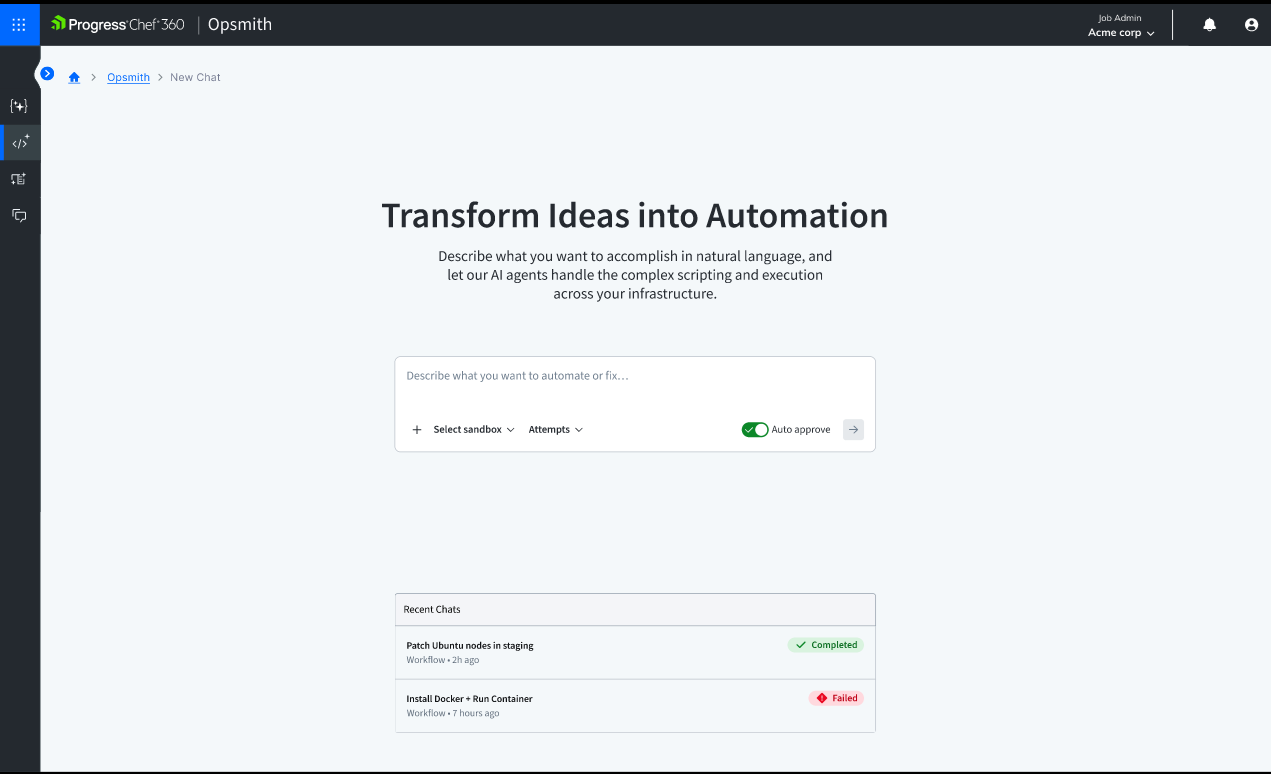Open the chats sidebar icon
Image resolution: width=1271 pixels, height=781 pixels.
click(x=19, y=215)
